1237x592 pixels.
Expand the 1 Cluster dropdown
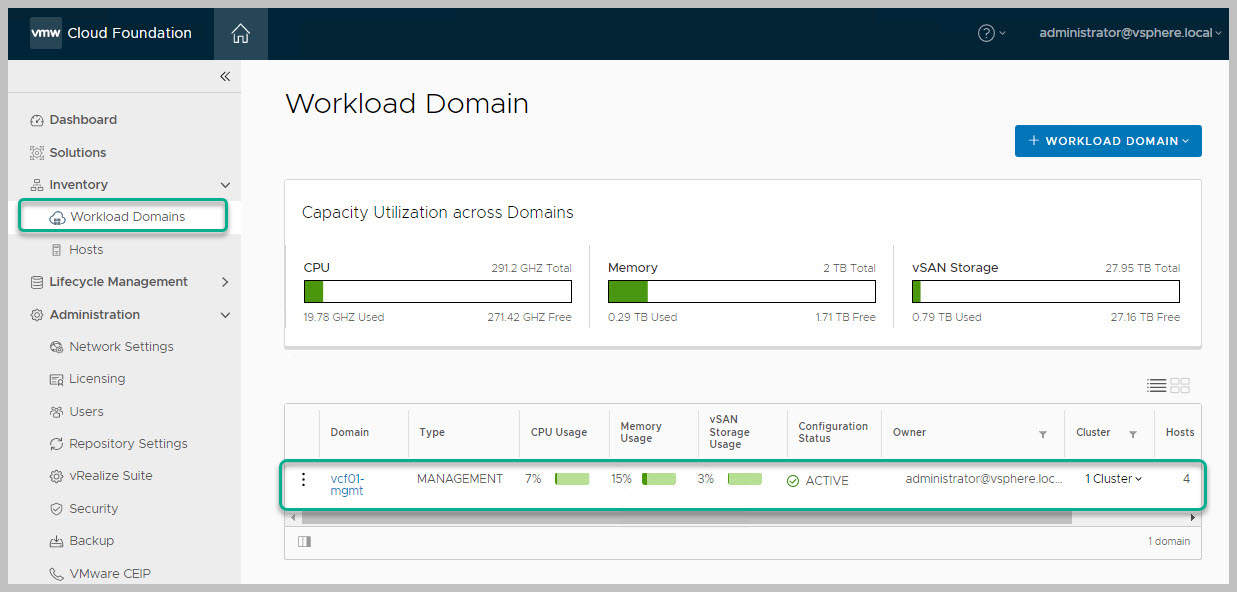click(x=1113, y=479)
